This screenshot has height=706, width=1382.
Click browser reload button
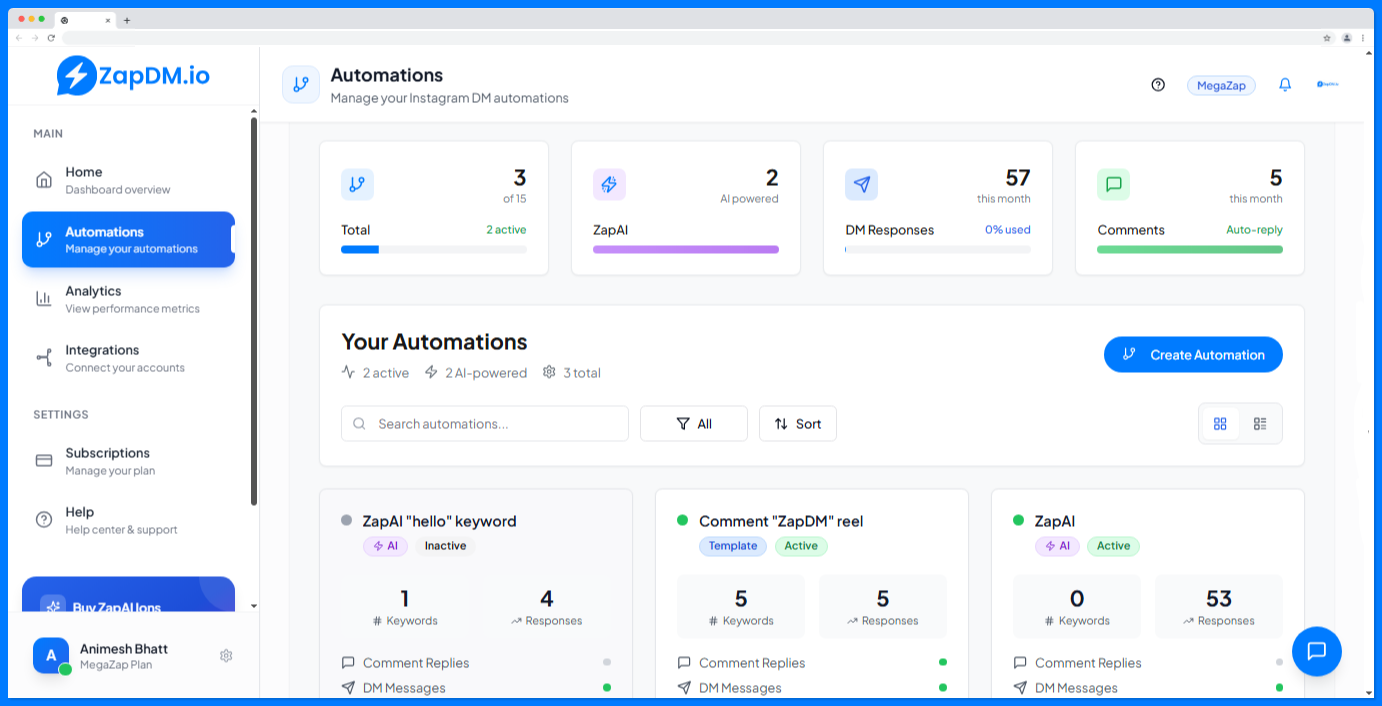click(x=51, y=38)
